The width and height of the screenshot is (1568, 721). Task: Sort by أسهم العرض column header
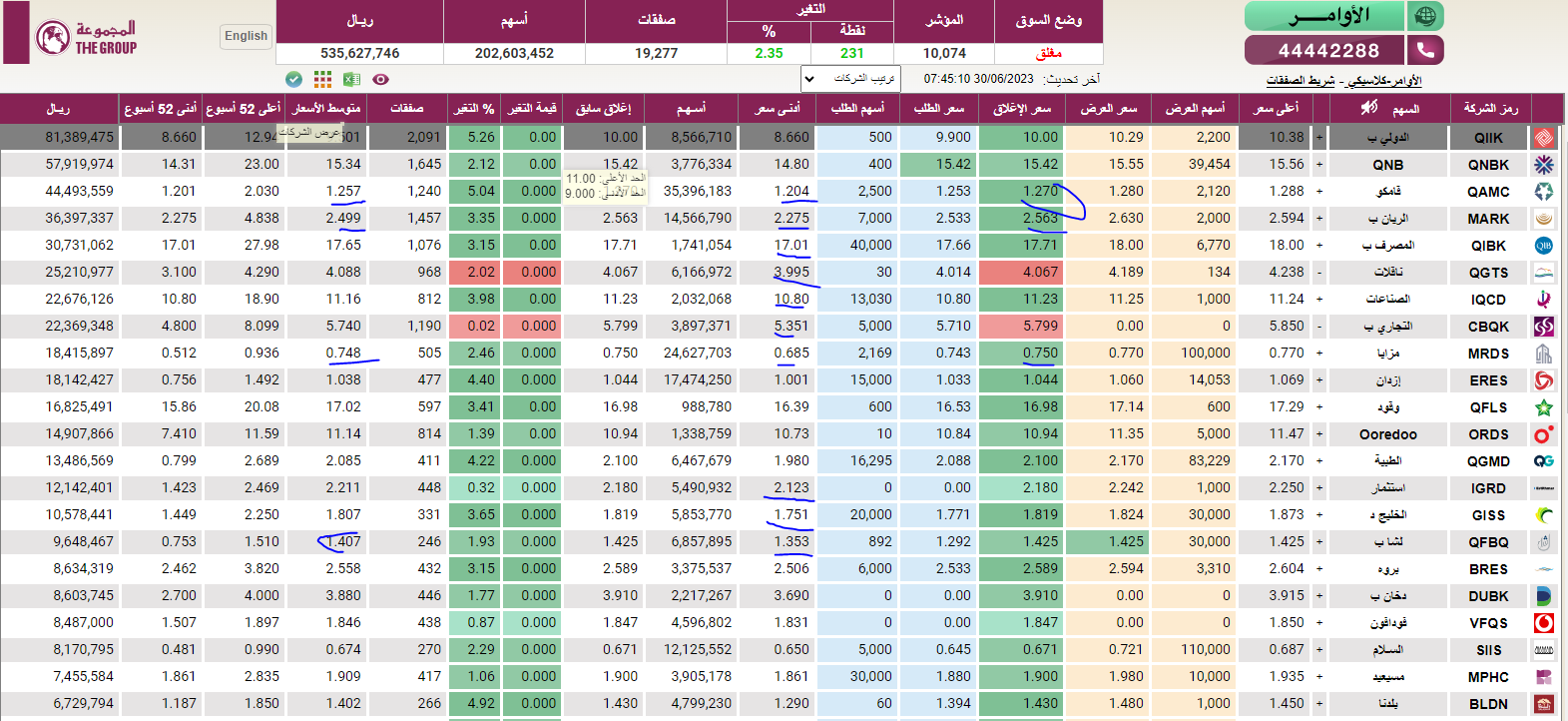click(1195, 108)
